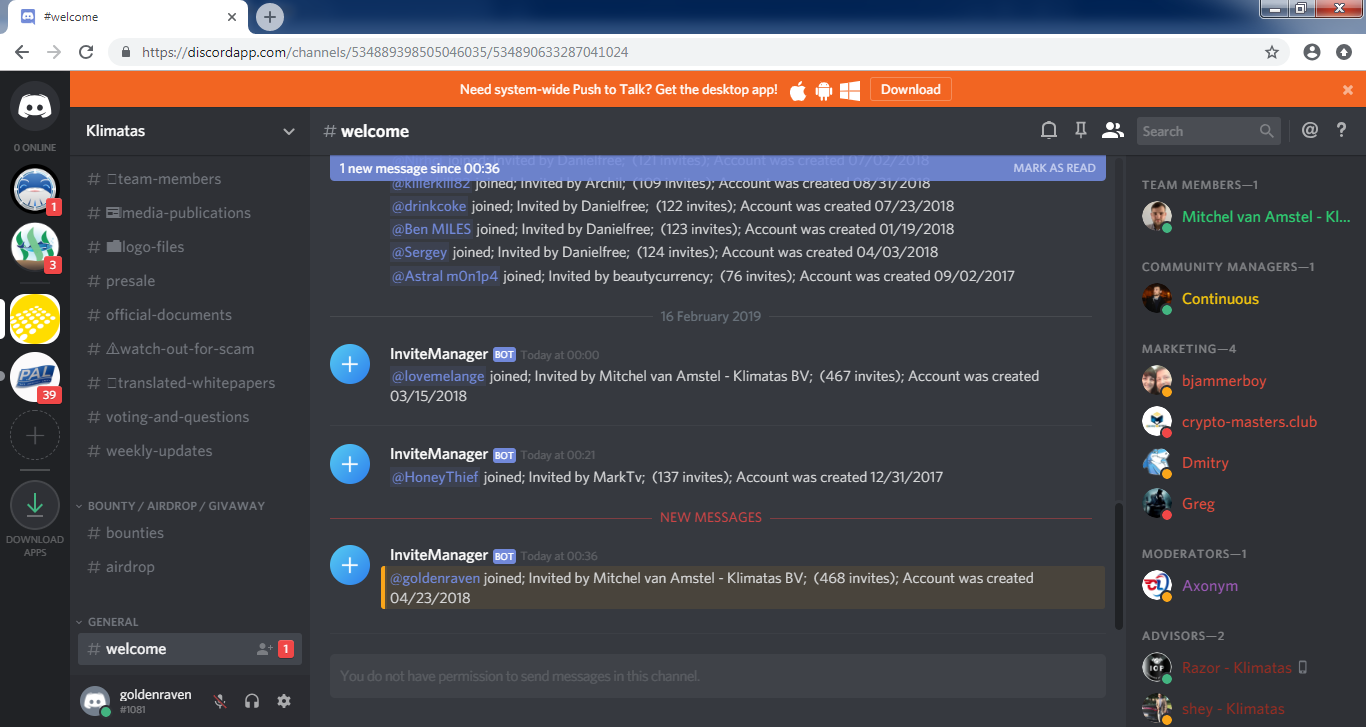Viewport: 1366px width, 727px height.
Task: Open user settings gear icon
Action: [x=284, y=701]
